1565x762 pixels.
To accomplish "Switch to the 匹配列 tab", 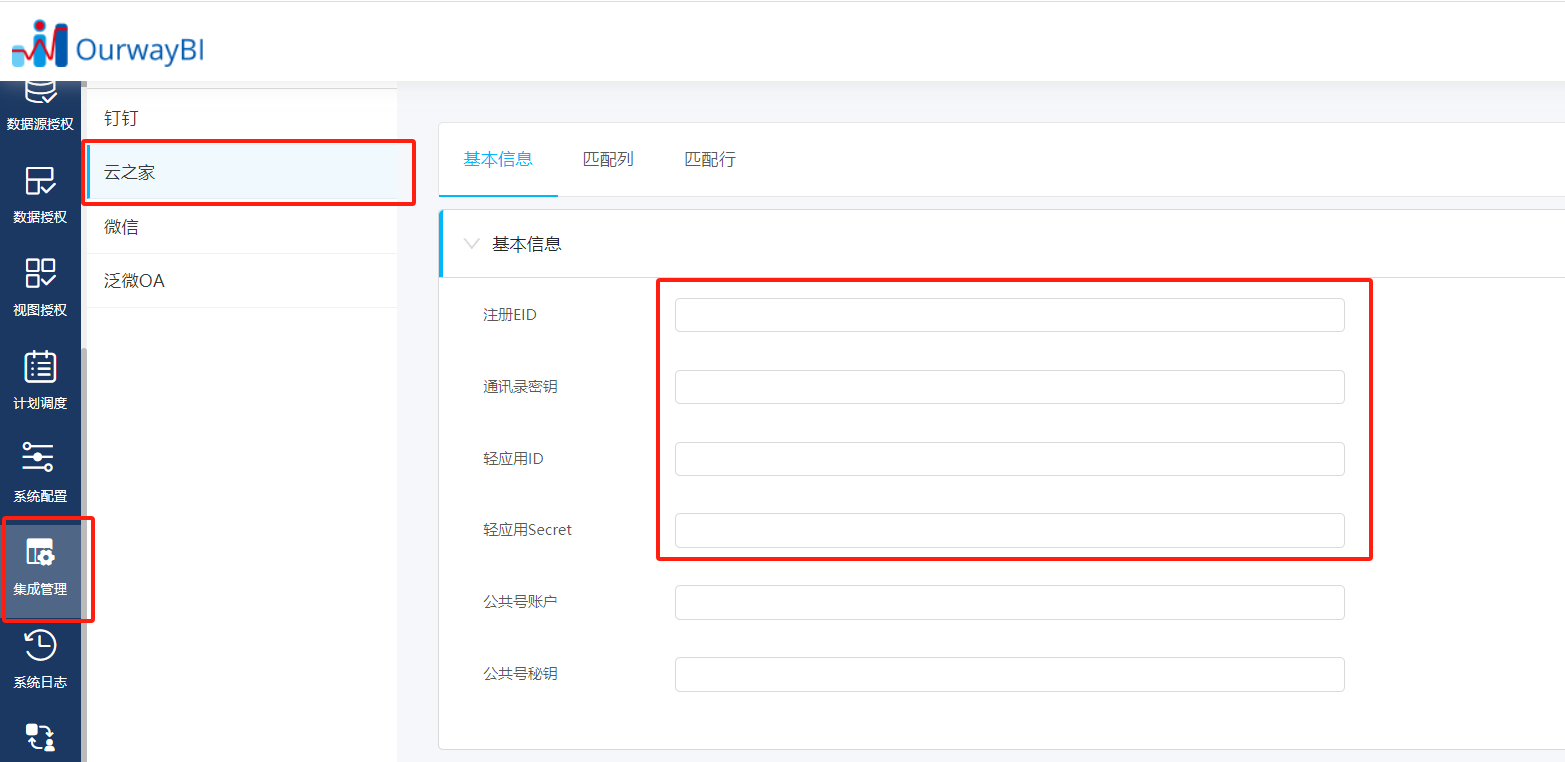I will [x=608, y=159].
